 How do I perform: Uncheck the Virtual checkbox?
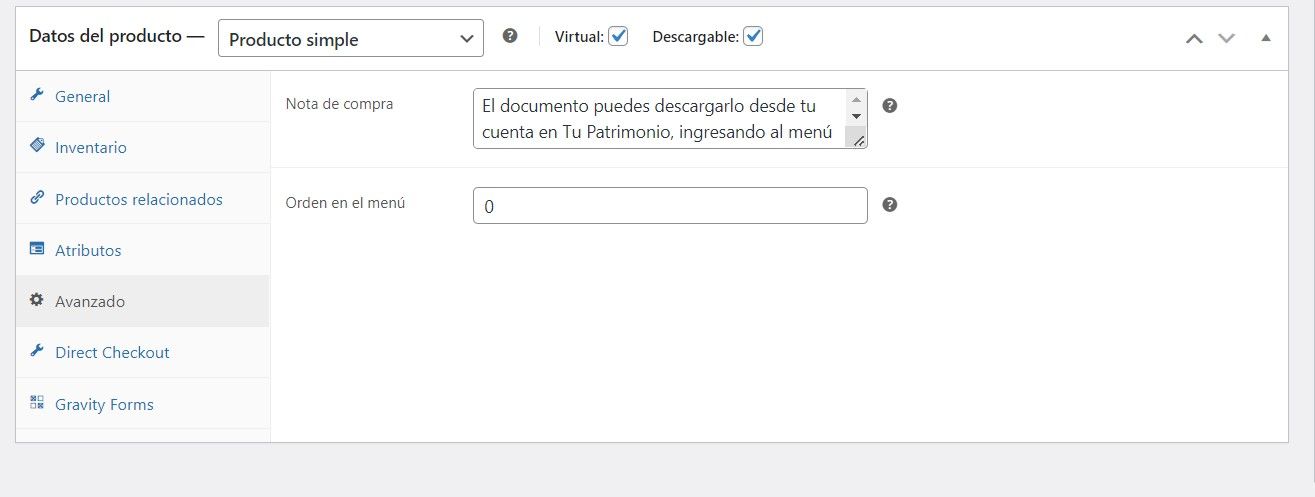click(x=618, y=36)
